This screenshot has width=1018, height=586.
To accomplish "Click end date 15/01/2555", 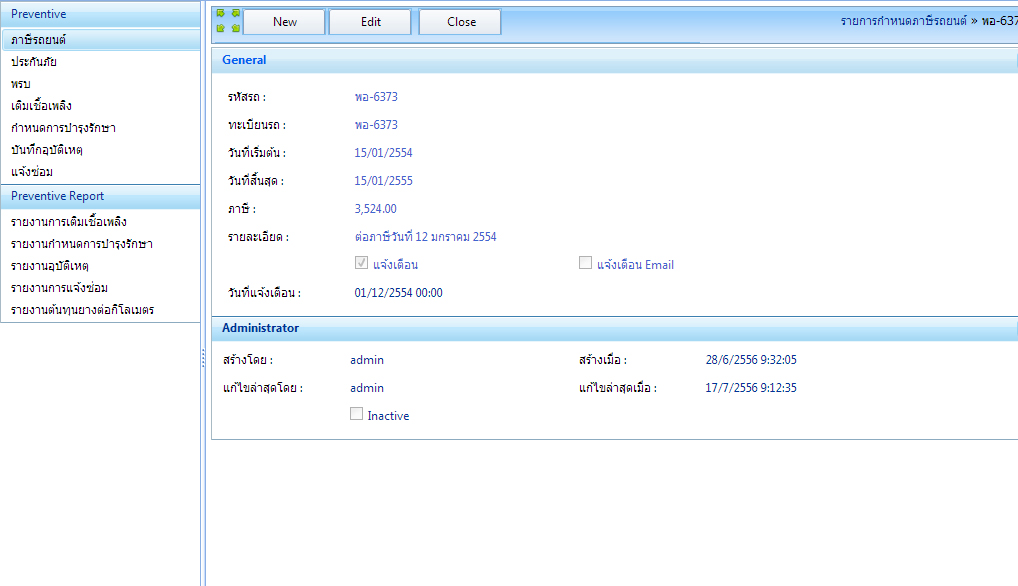I will (383, 180).
